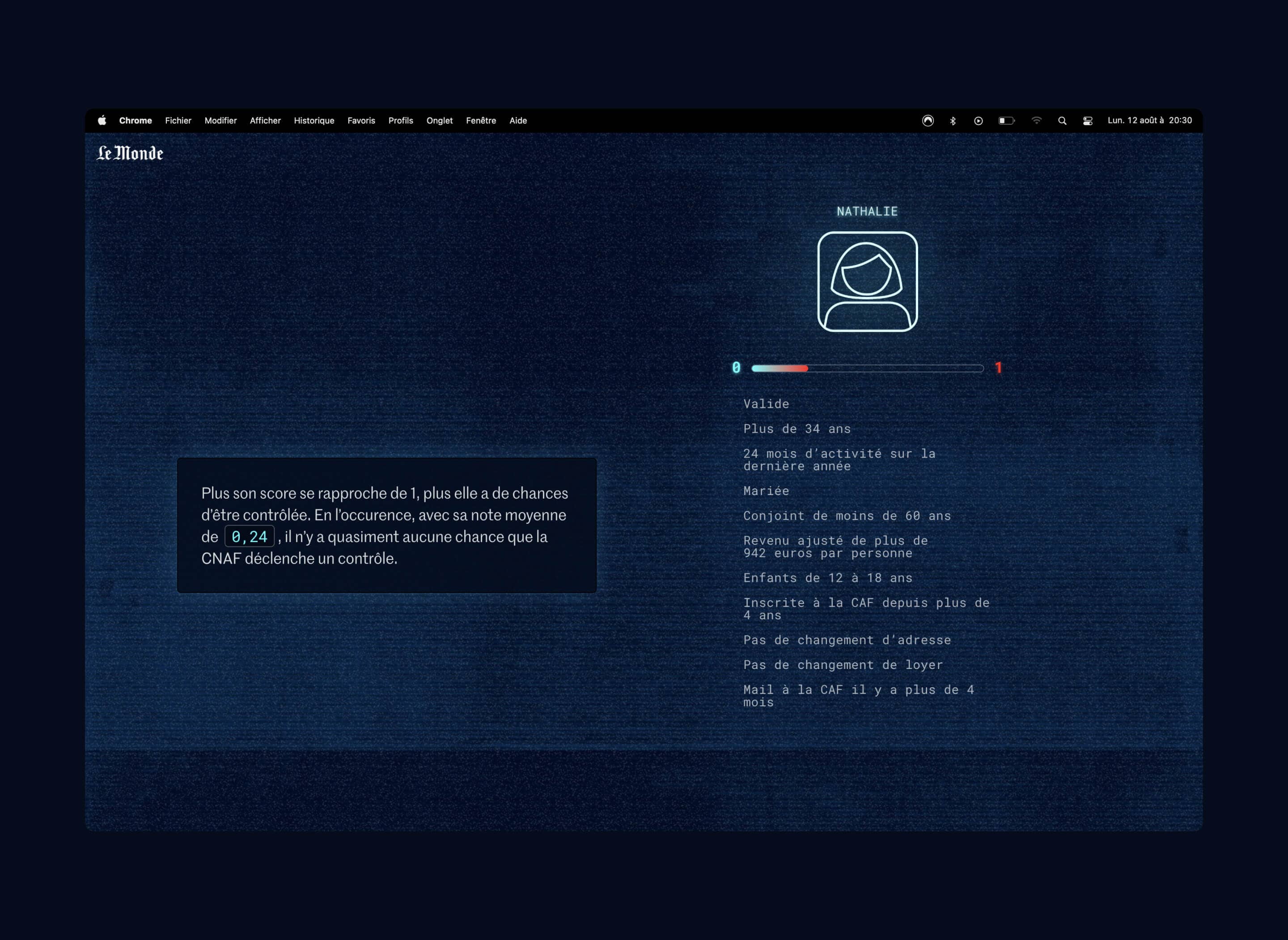The height and width of the screenshot is (940, 1288).
Task: Open the Aide menu
Action: tap(518, 121)
